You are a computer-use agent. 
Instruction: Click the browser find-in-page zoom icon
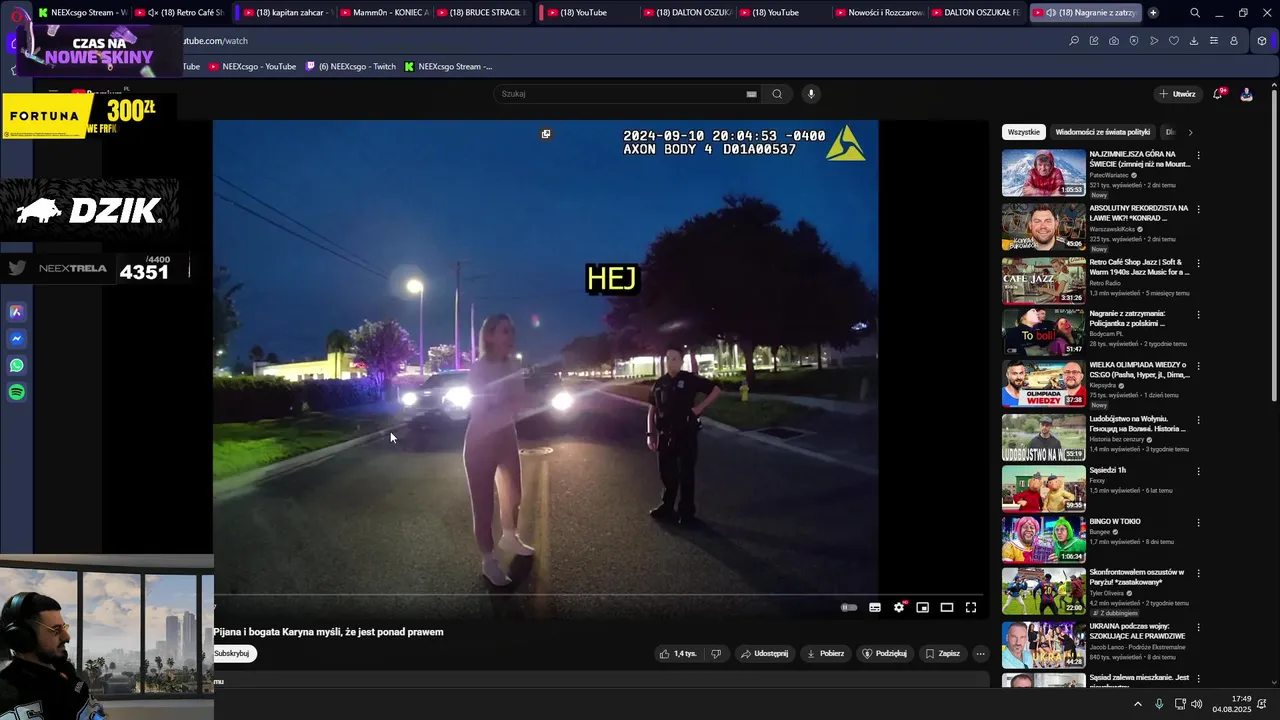pos(1074,41)
